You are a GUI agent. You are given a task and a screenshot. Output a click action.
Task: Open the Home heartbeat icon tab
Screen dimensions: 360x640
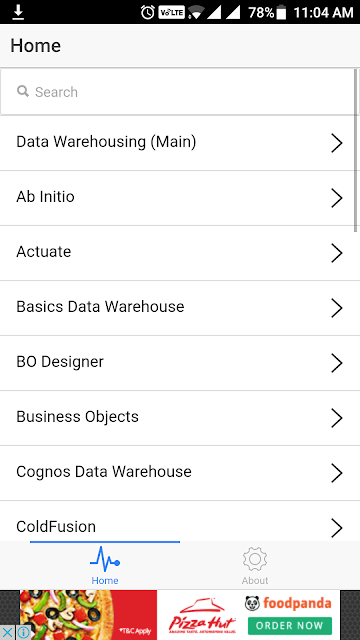pos(105,559)
